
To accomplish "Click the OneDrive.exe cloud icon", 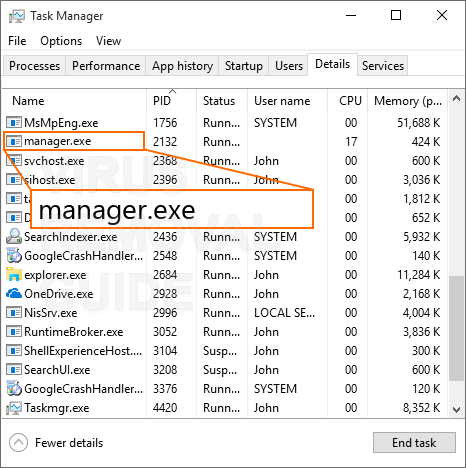I will click(14, 294).
